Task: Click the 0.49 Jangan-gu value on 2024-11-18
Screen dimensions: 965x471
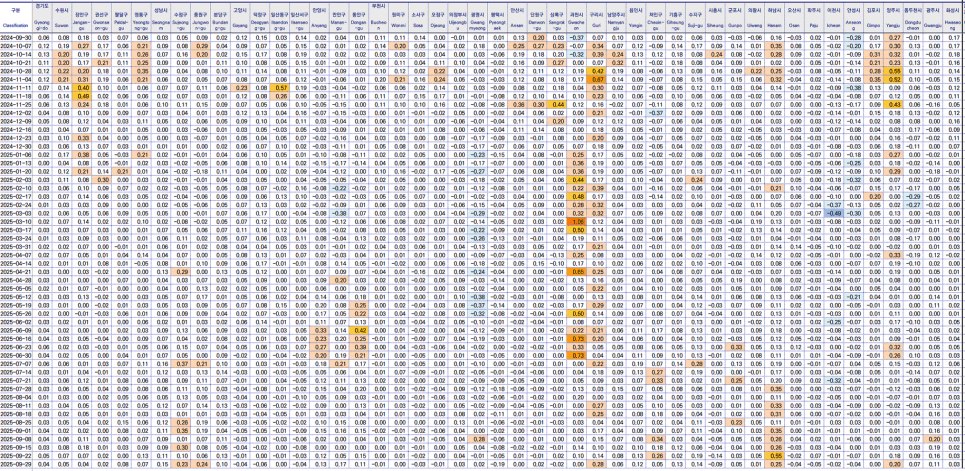Action: point(82,96)
